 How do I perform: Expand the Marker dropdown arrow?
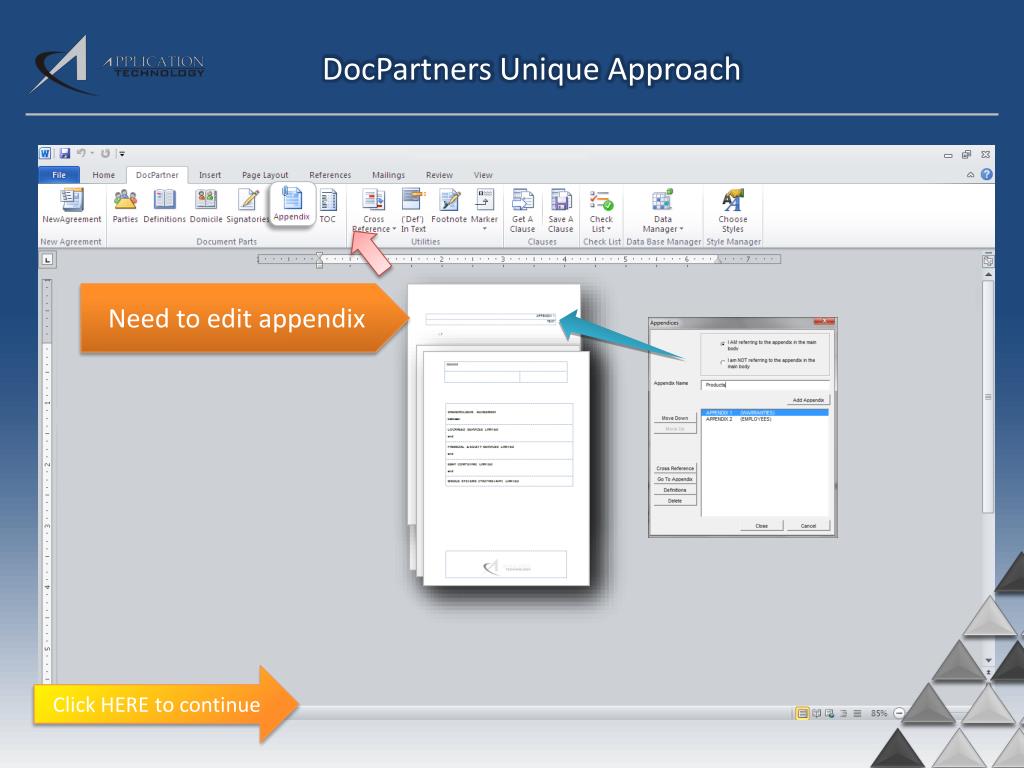(x=485, y=229)
